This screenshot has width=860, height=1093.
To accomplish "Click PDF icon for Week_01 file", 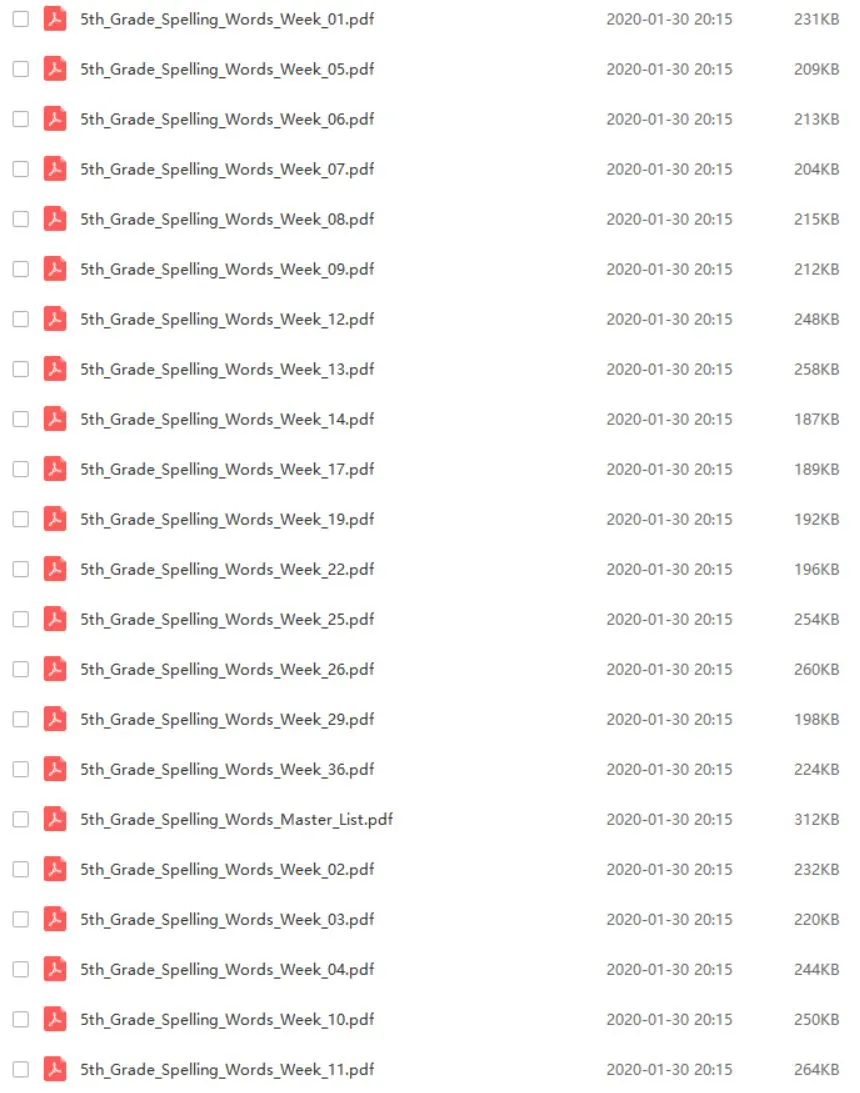I will (55, 19).
